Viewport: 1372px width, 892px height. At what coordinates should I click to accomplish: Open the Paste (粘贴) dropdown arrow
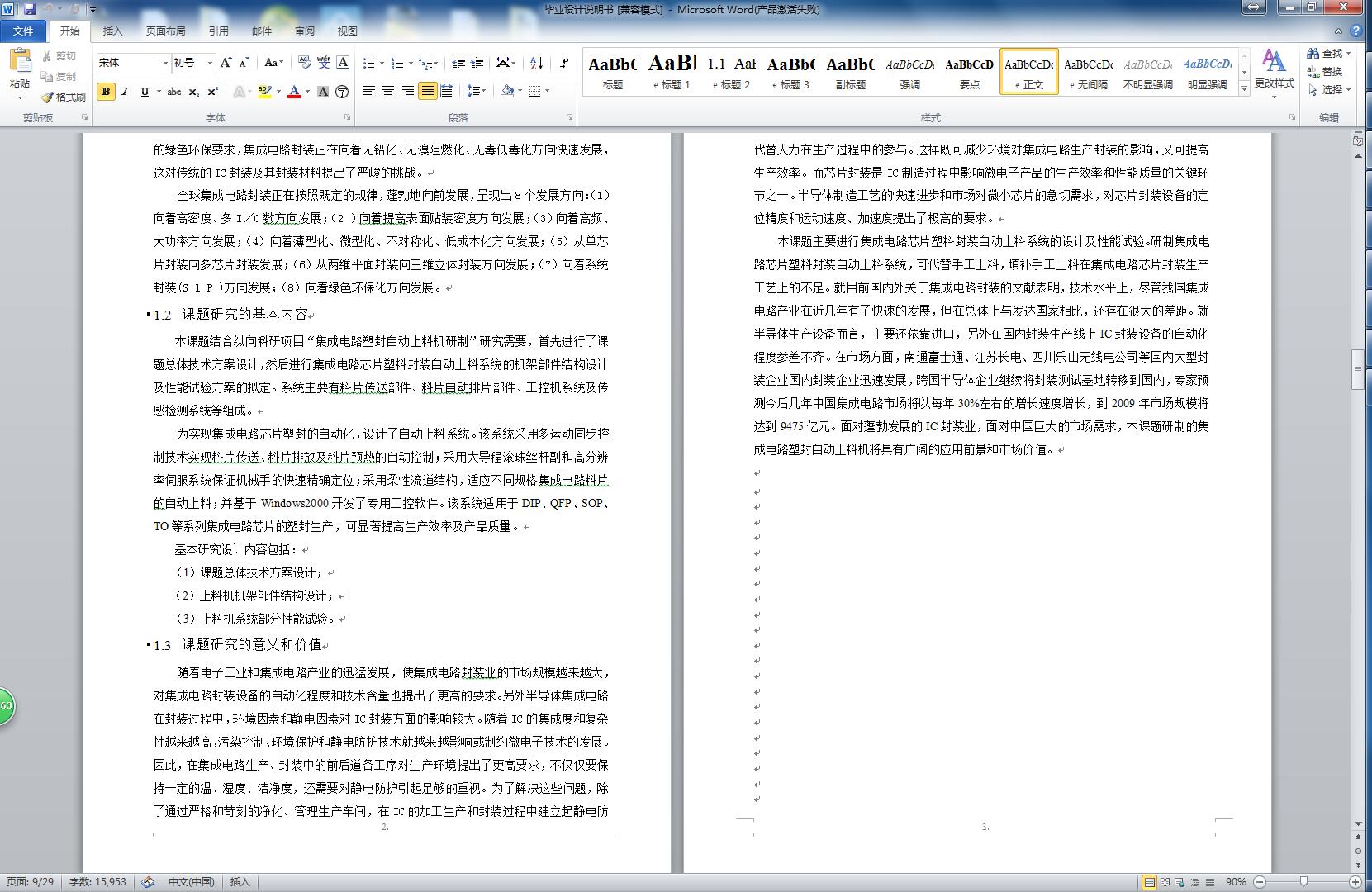[20, 98]
